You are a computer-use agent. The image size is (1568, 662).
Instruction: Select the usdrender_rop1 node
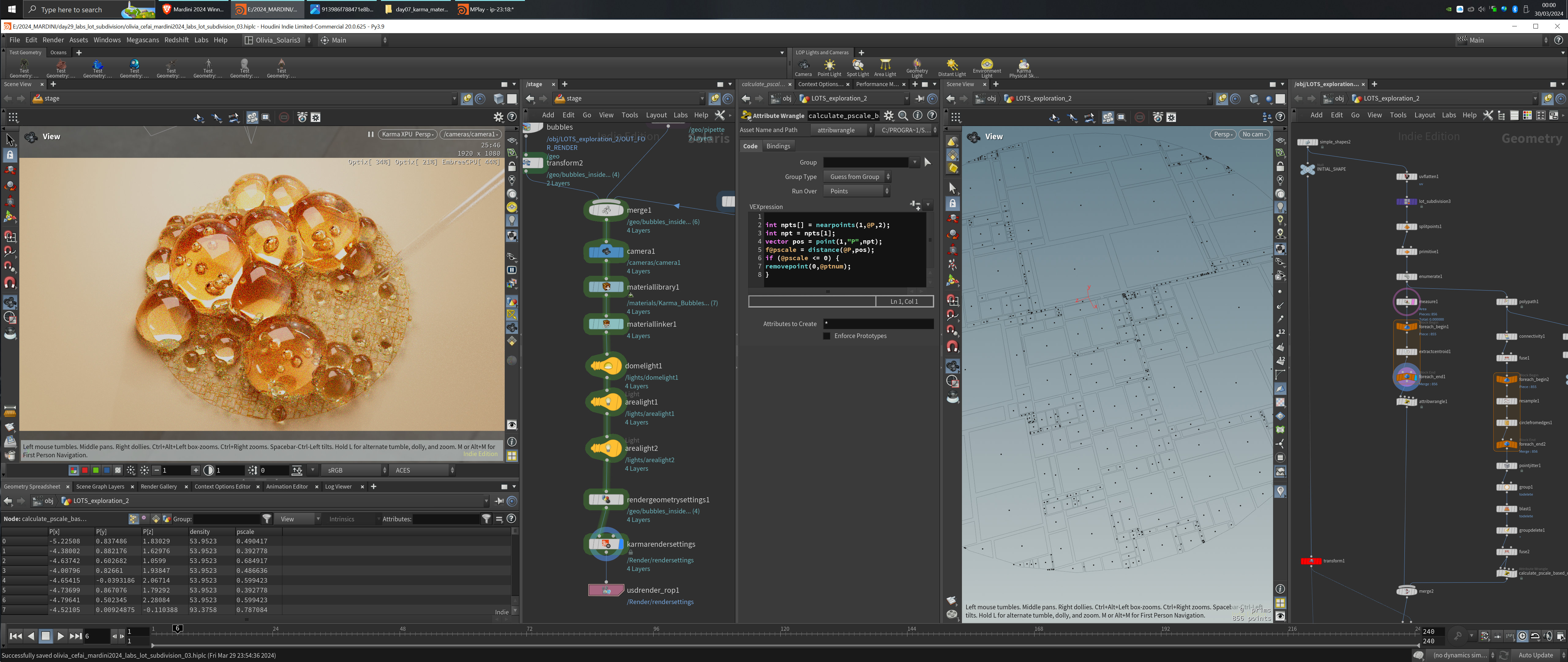[606, 590]
